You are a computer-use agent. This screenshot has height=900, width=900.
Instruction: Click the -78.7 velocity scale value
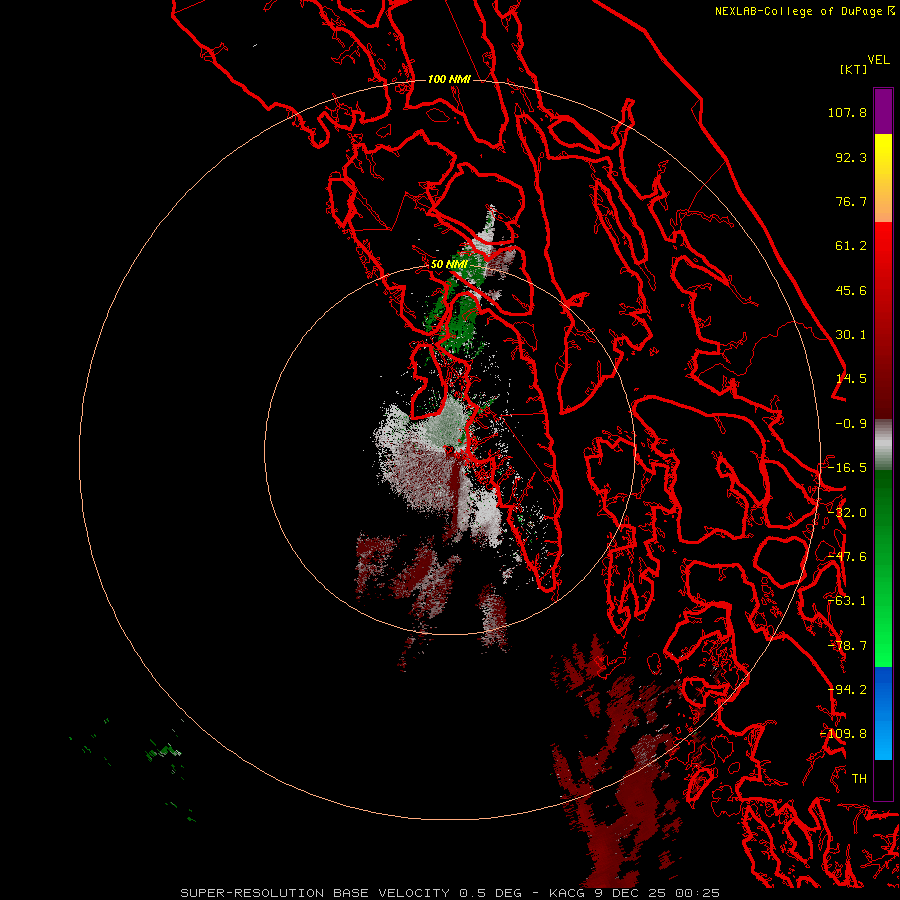tap(847, 646)
